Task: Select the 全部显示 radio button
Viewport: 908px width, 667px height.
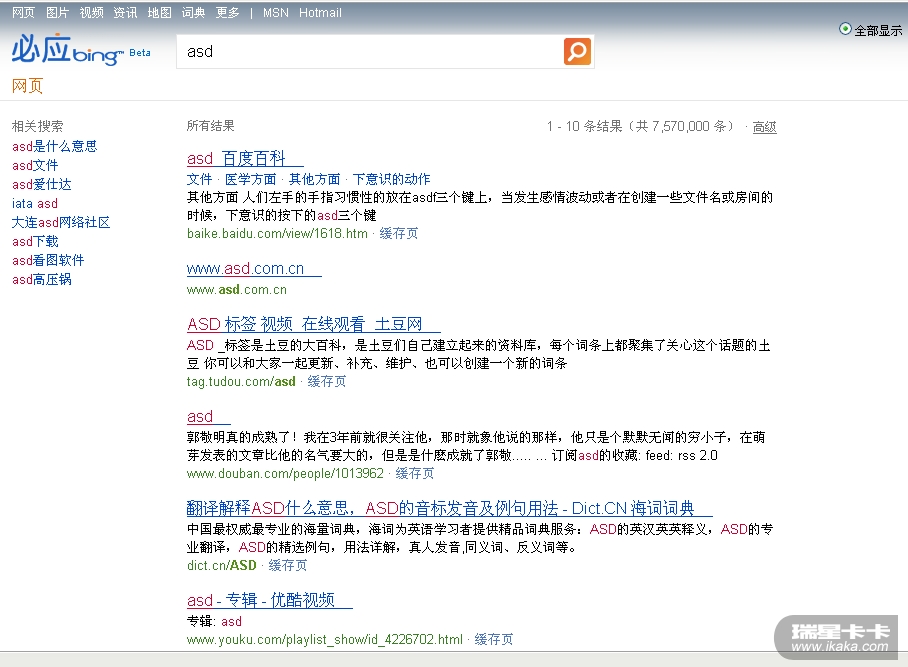Action: (845, 29)
